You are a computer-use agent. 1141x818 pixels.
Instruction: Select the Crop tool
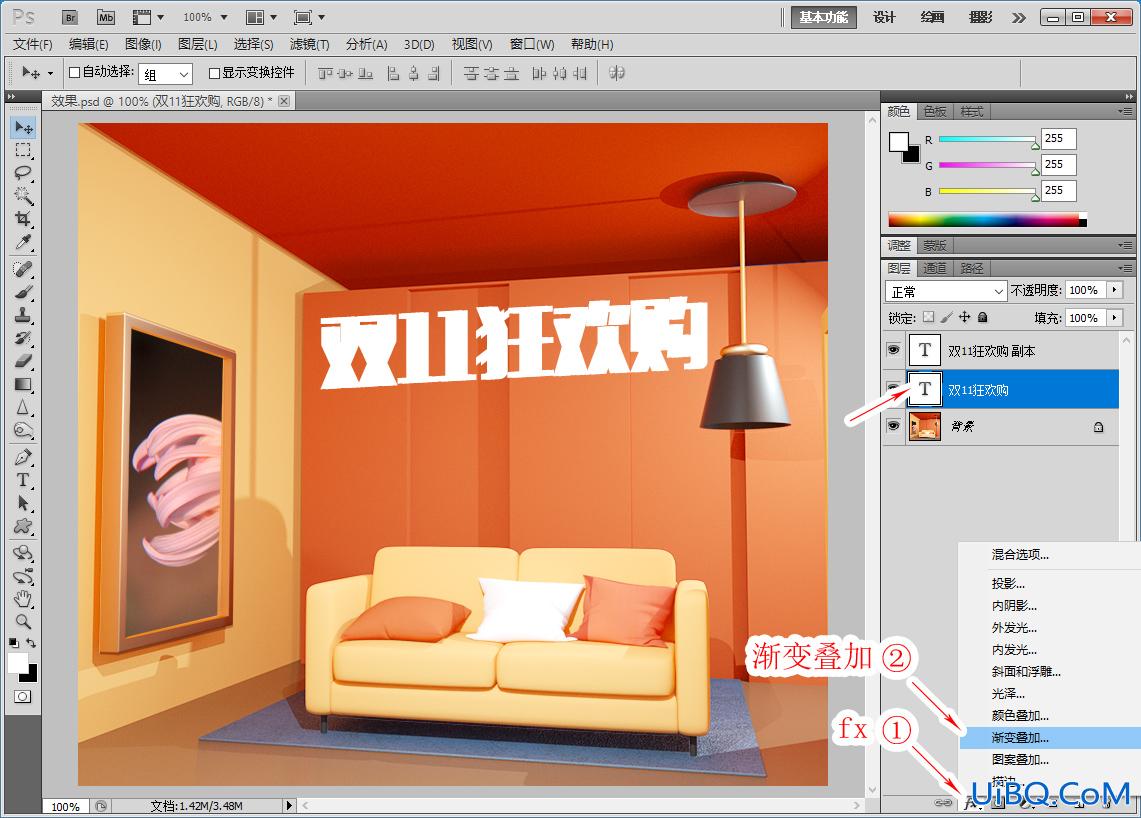[x=23, y=218]
